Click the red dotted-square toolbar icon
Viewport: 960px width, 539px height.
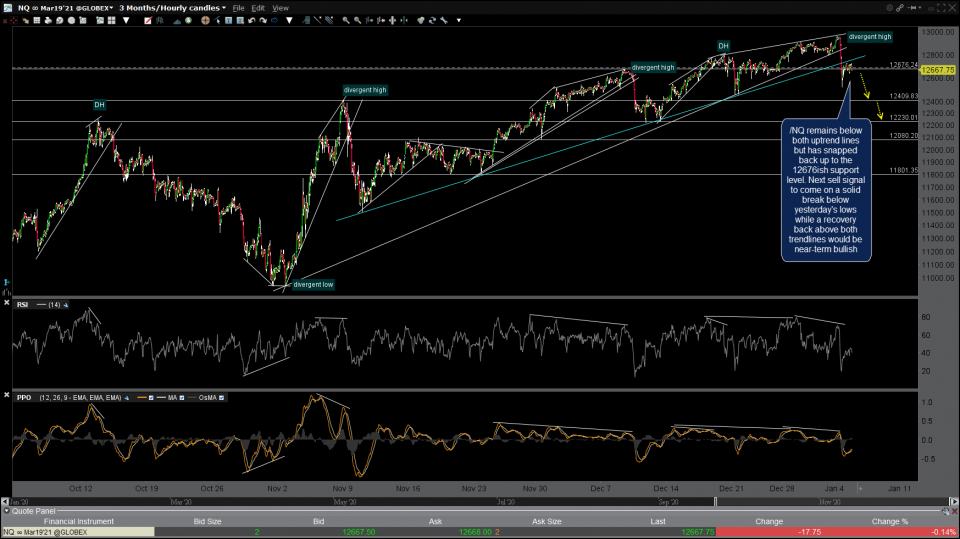point(13,20)
